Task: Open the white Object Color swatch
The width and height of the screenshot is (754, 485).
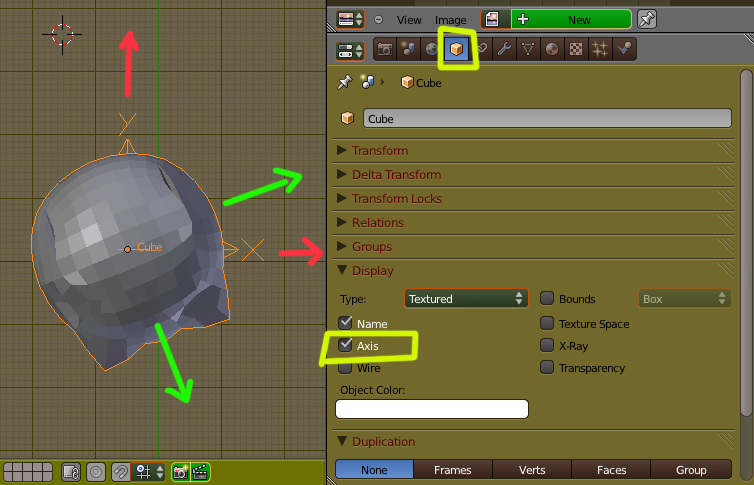Action: (432, 409)
